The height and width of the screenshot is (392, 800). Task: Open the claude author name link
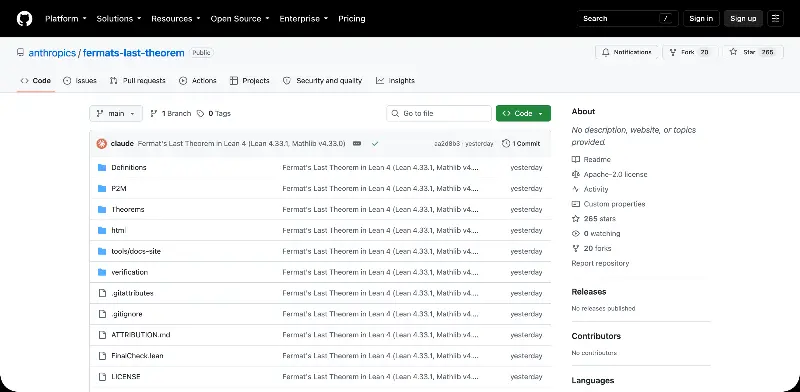click(122, 143)
